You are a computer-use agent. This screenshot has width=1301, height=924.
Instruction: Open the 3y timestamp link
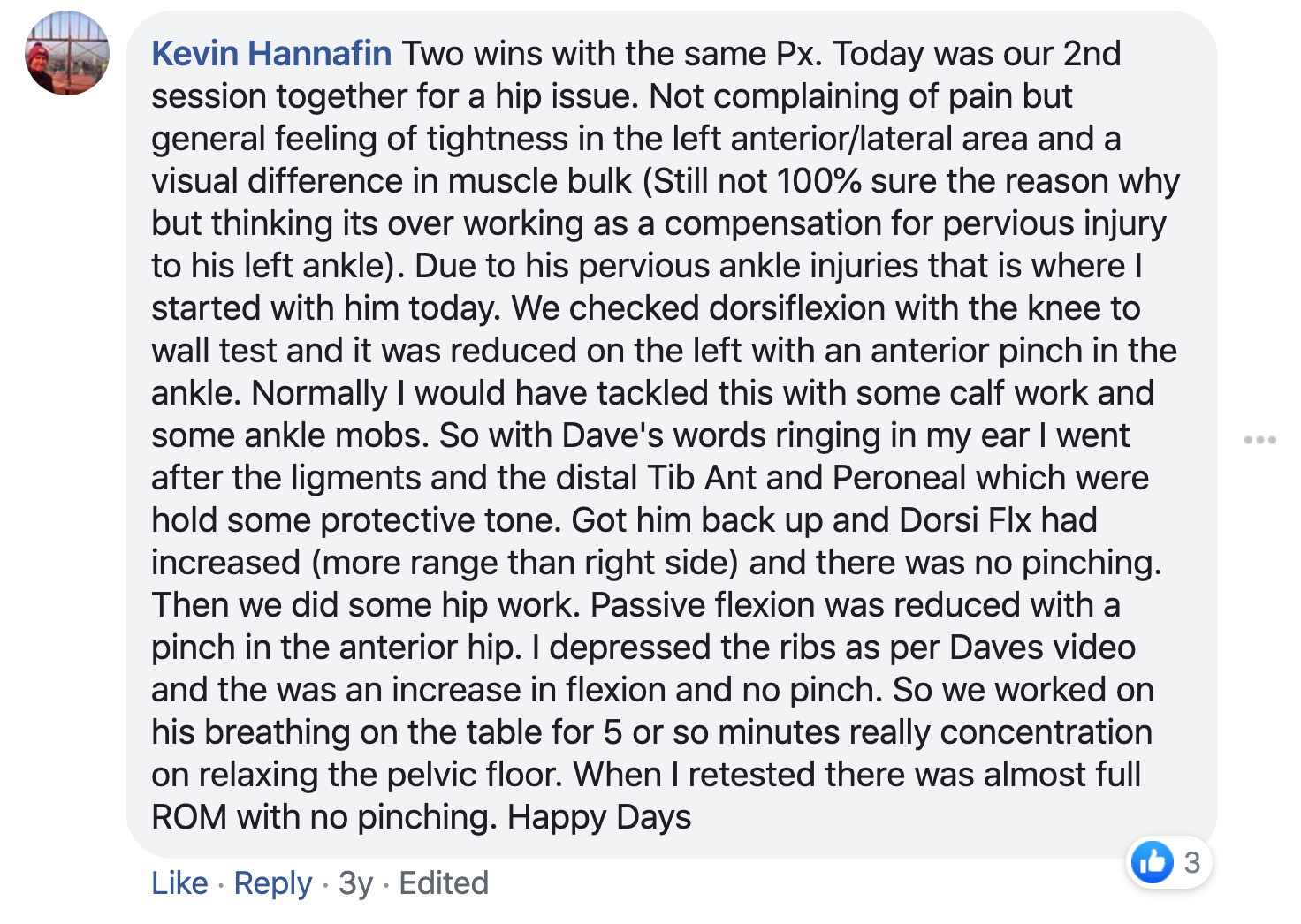pos(355,882)
